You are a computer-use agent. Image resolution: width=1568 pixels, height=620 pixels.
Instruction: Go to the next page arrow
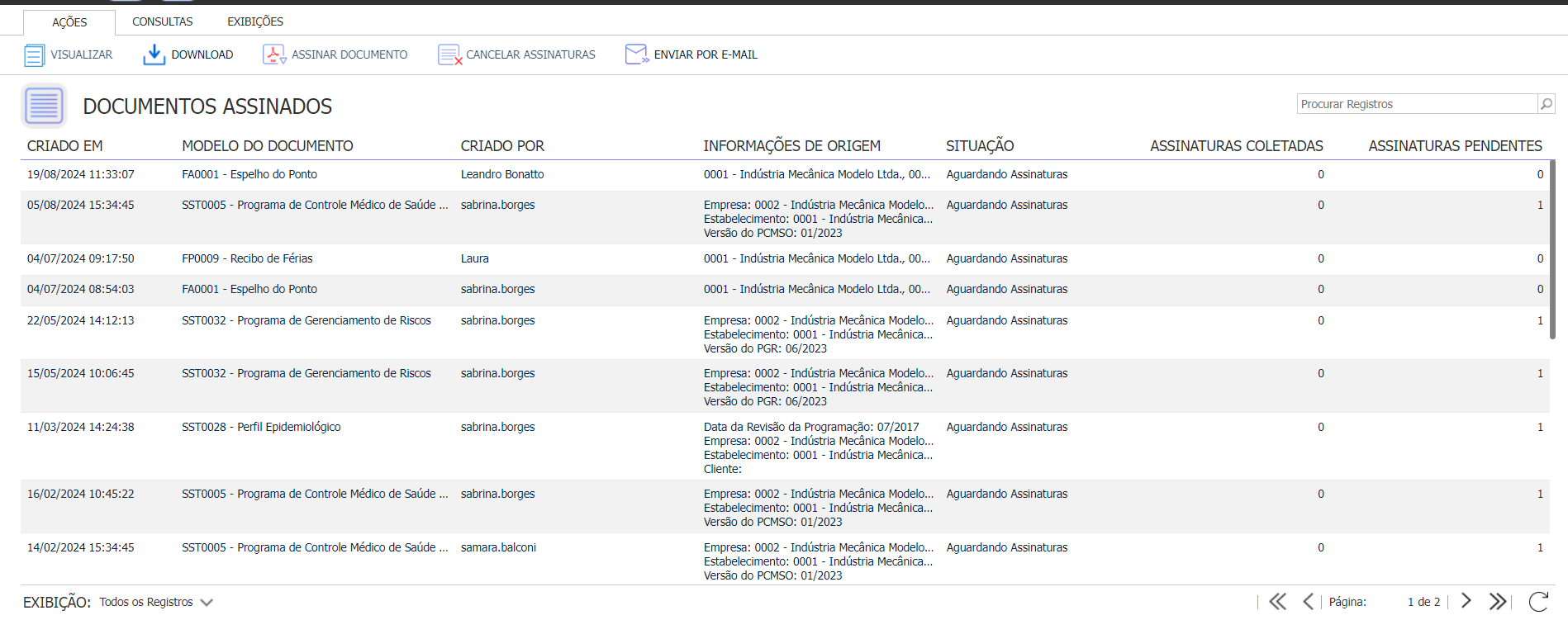pos(1466,601)
